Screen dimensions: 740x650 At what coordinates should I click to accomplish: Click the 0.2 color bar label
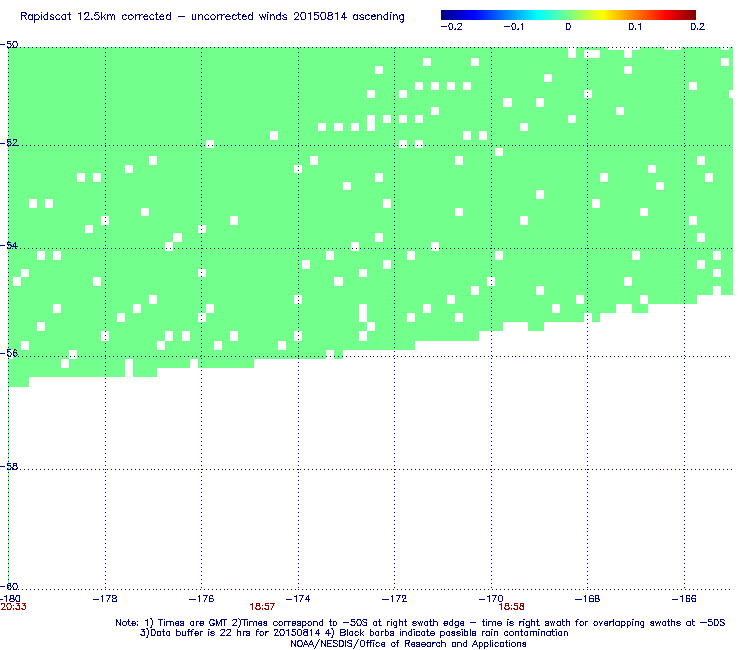coord(698,27)
